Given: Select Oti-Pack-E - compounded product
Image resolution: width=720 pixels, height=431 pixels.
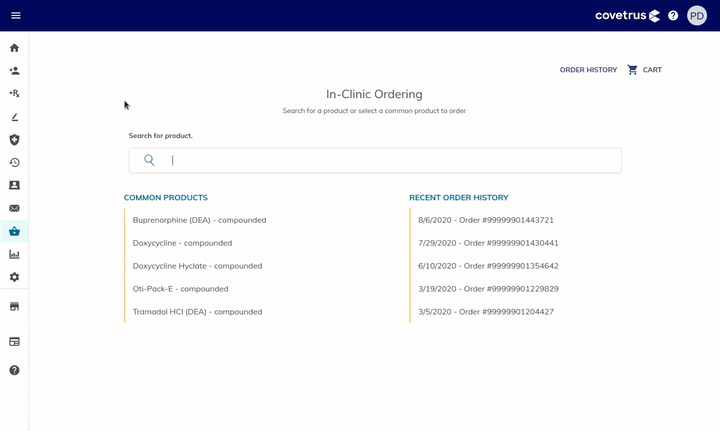Looking at the screenshot, I should pyautogui.click(x=180, y=289).
